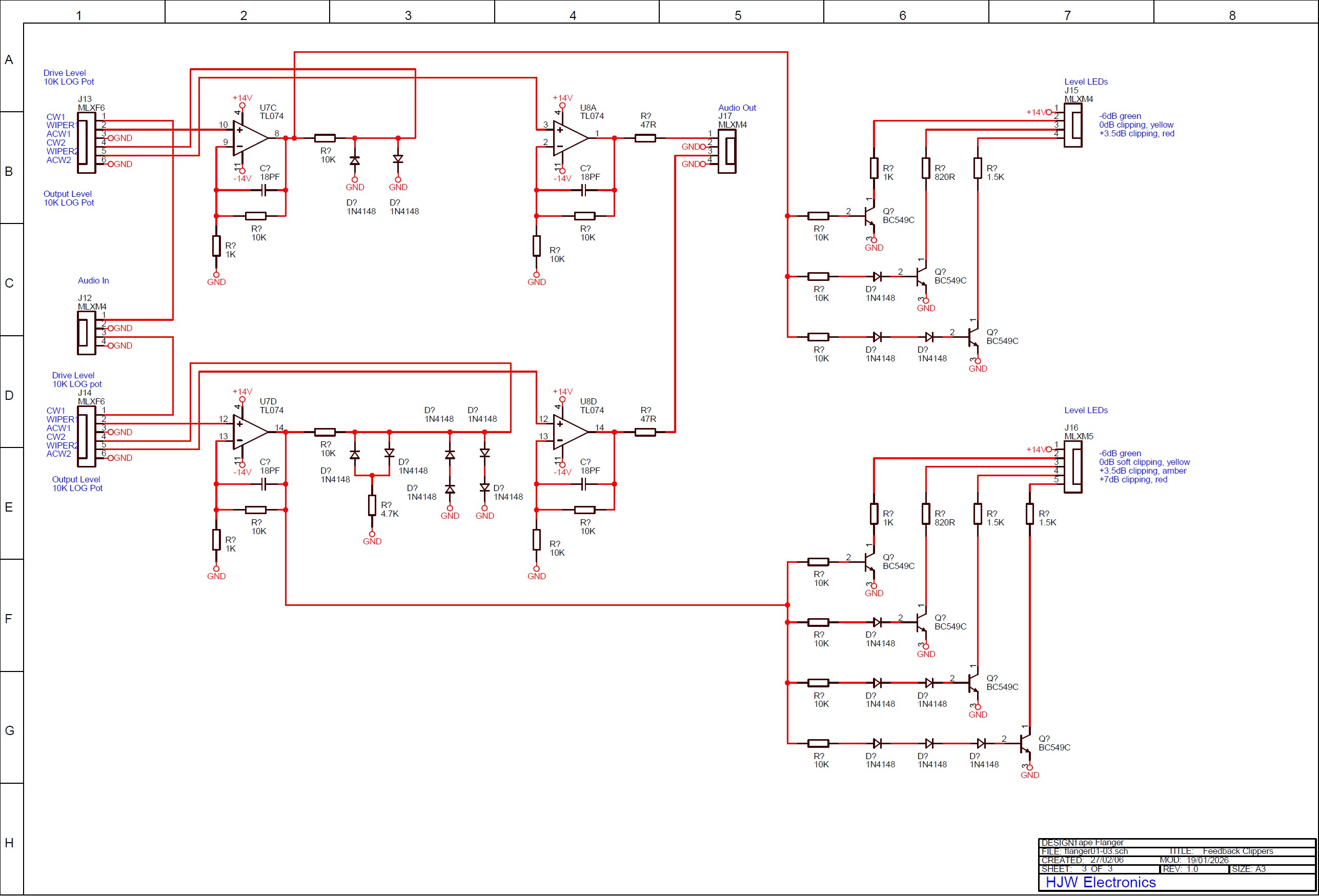The width and height of the screenshot is (1319, 896).
Task: Select the '+7dB clipping, red' annotation
Action: [x=1133, y=479]
